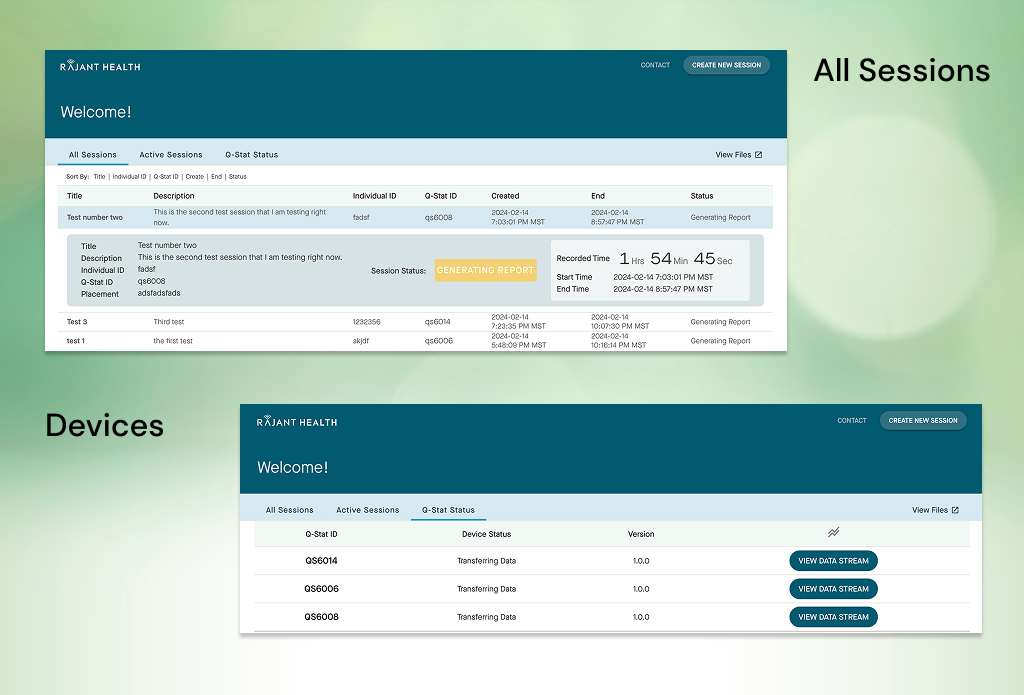1024x695 pixels.
Task: Click the data stream zigzag icon in the device table header
Action: [833, 533]
